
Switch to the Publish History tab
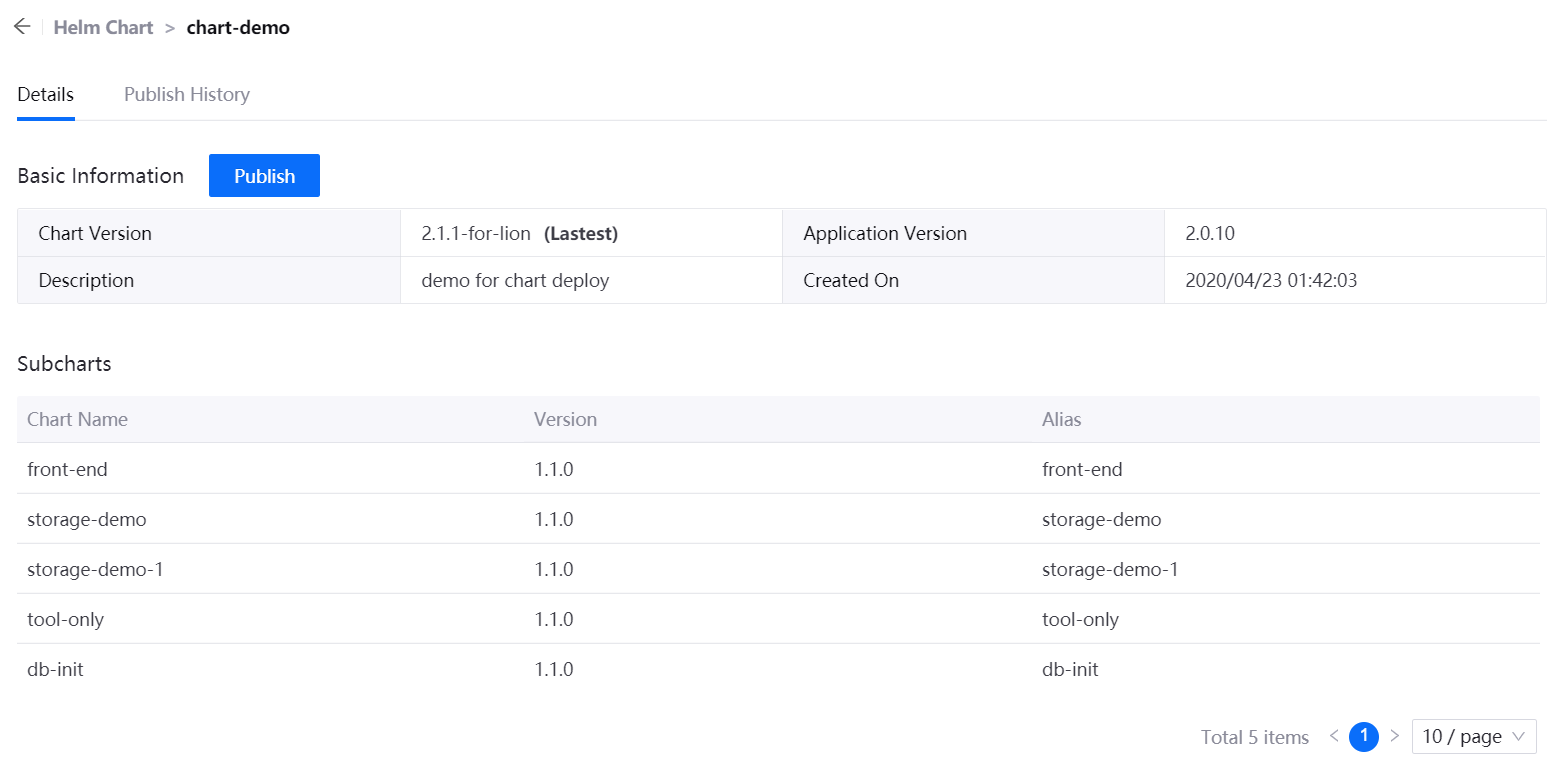(x=186, y=94)
